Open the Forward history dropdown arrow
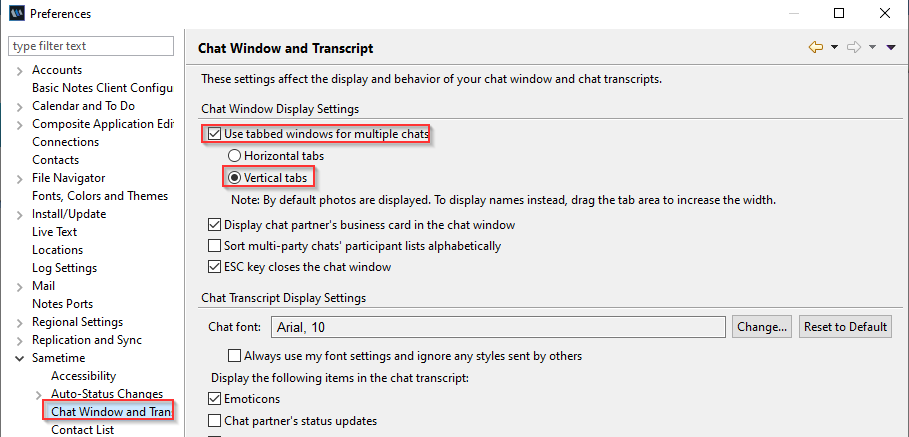 (x=872, y=48)
